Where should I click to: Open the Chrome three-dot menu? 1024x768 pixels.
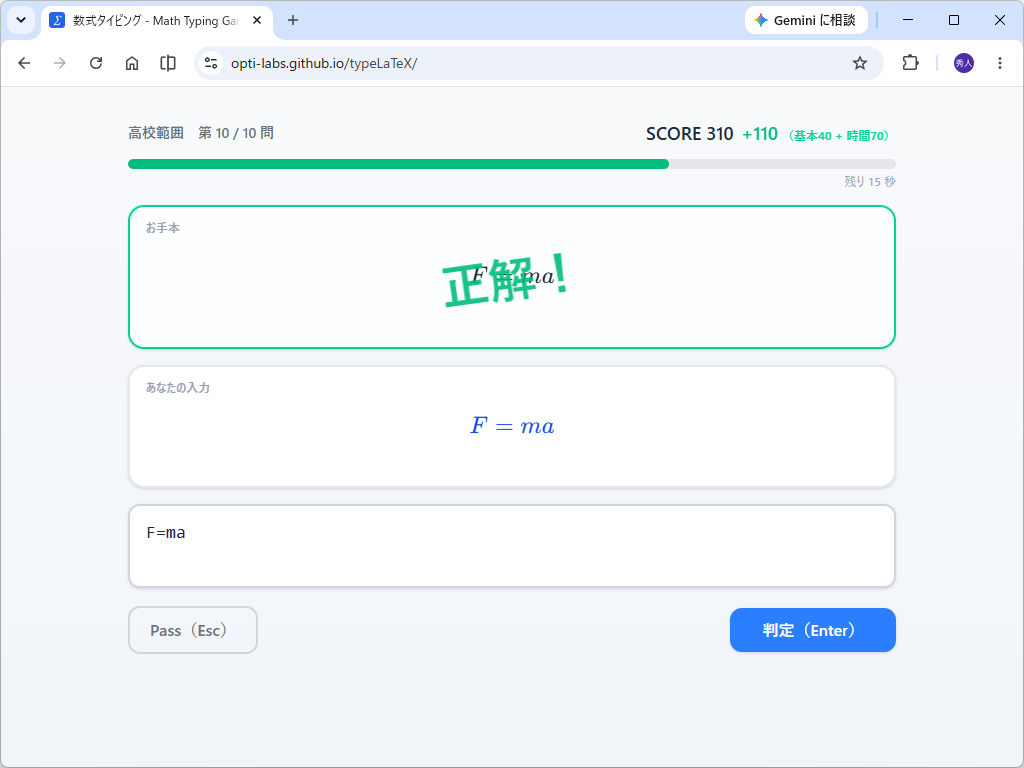(1000, 63)
